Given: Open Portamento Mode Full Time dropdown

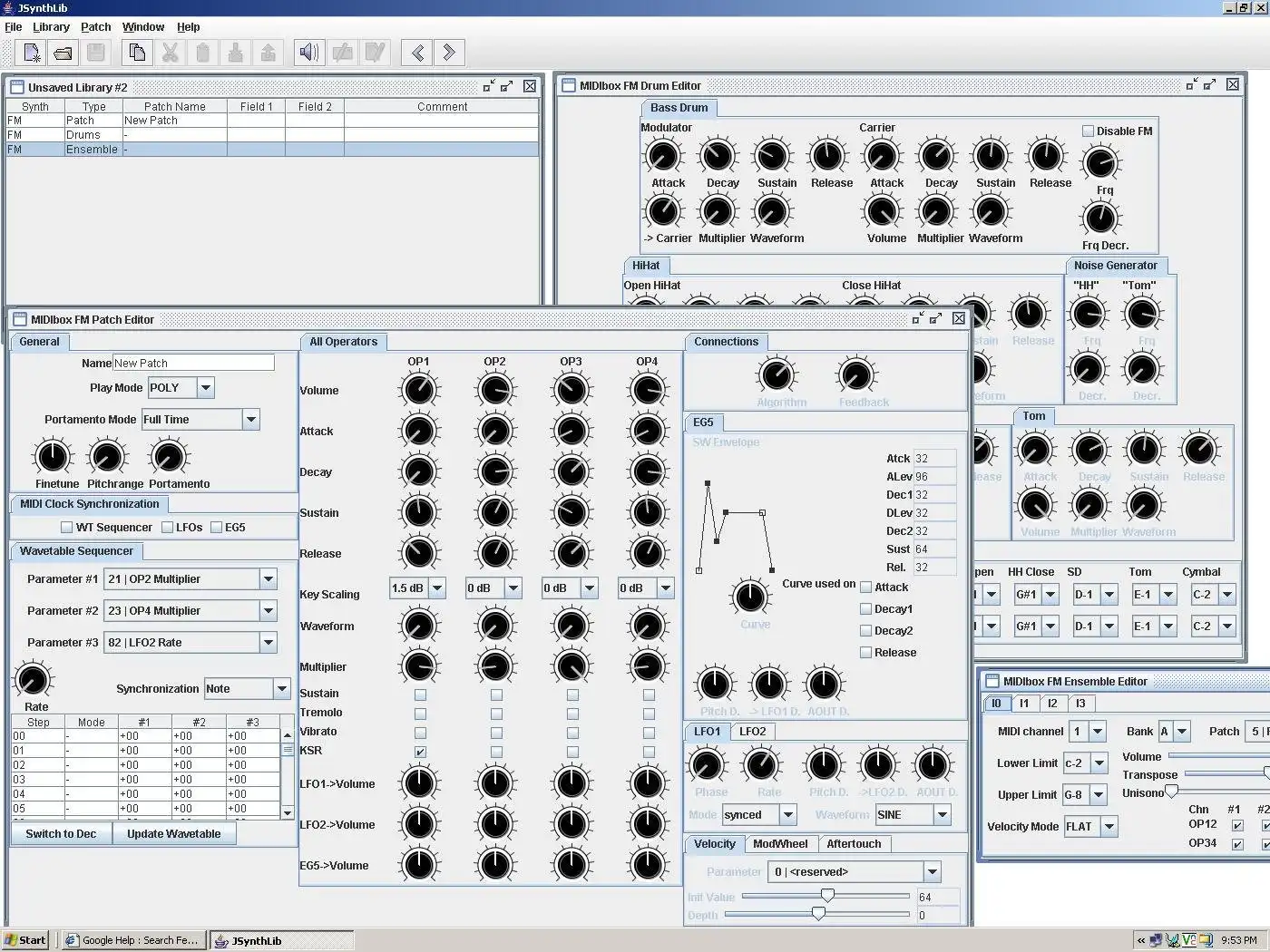Looking at the screenshot, I should click(x=251, y=420).
